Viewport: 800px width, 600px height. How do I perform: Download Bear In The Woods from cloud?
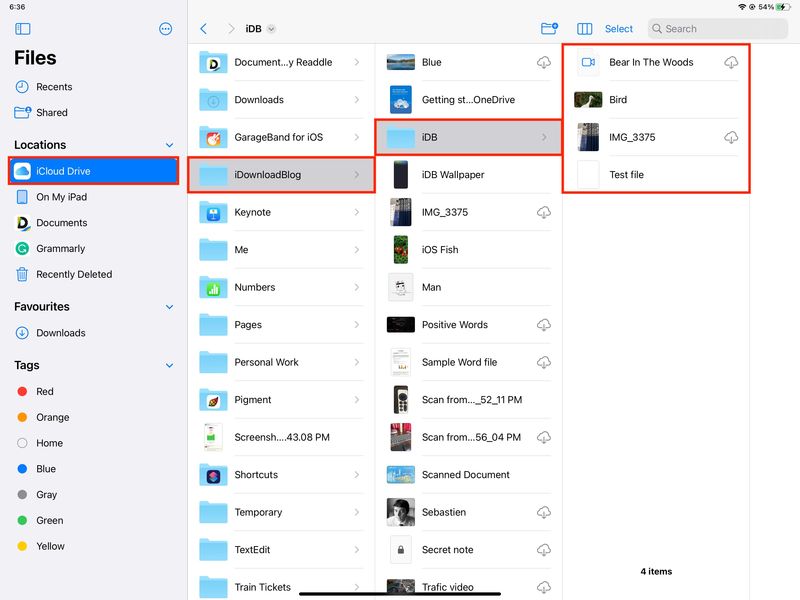[x=731, y=62]
